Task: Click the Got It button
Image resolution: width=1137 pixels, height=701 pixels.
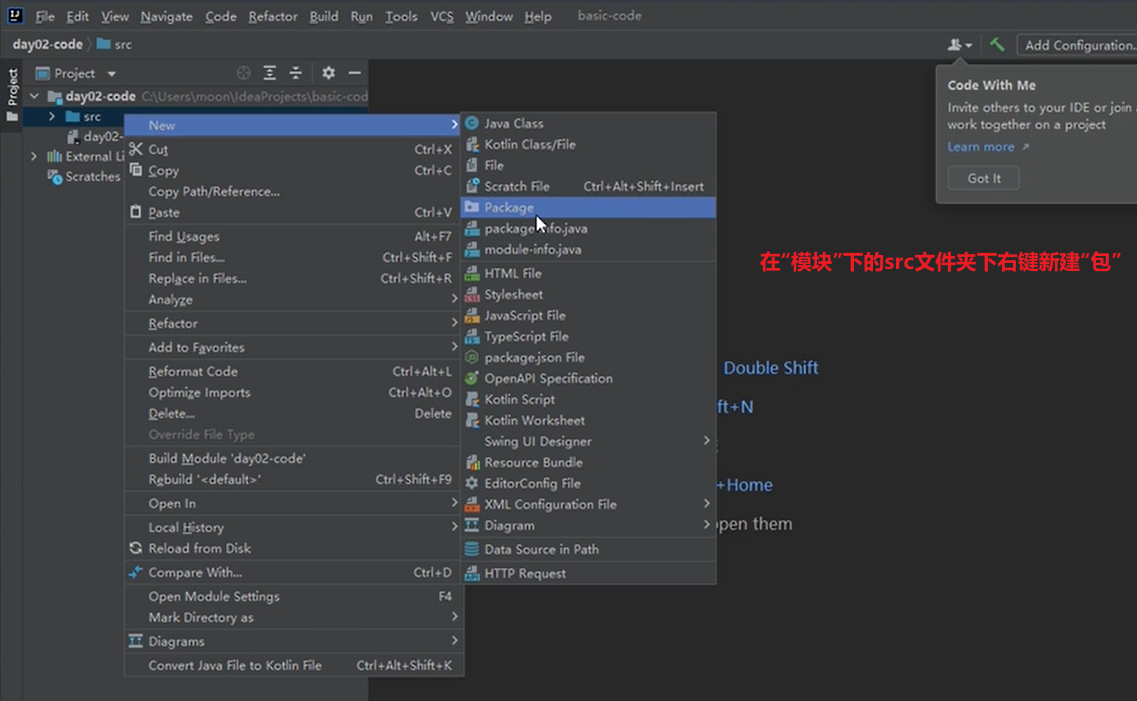Action: pyautogui.click(x=983, y=178)
